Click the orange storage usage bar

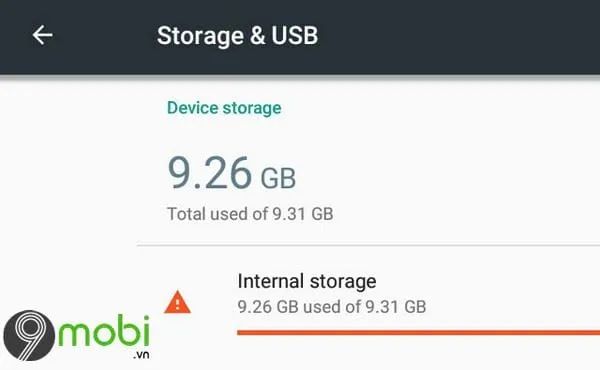click(x=419, y=333)
